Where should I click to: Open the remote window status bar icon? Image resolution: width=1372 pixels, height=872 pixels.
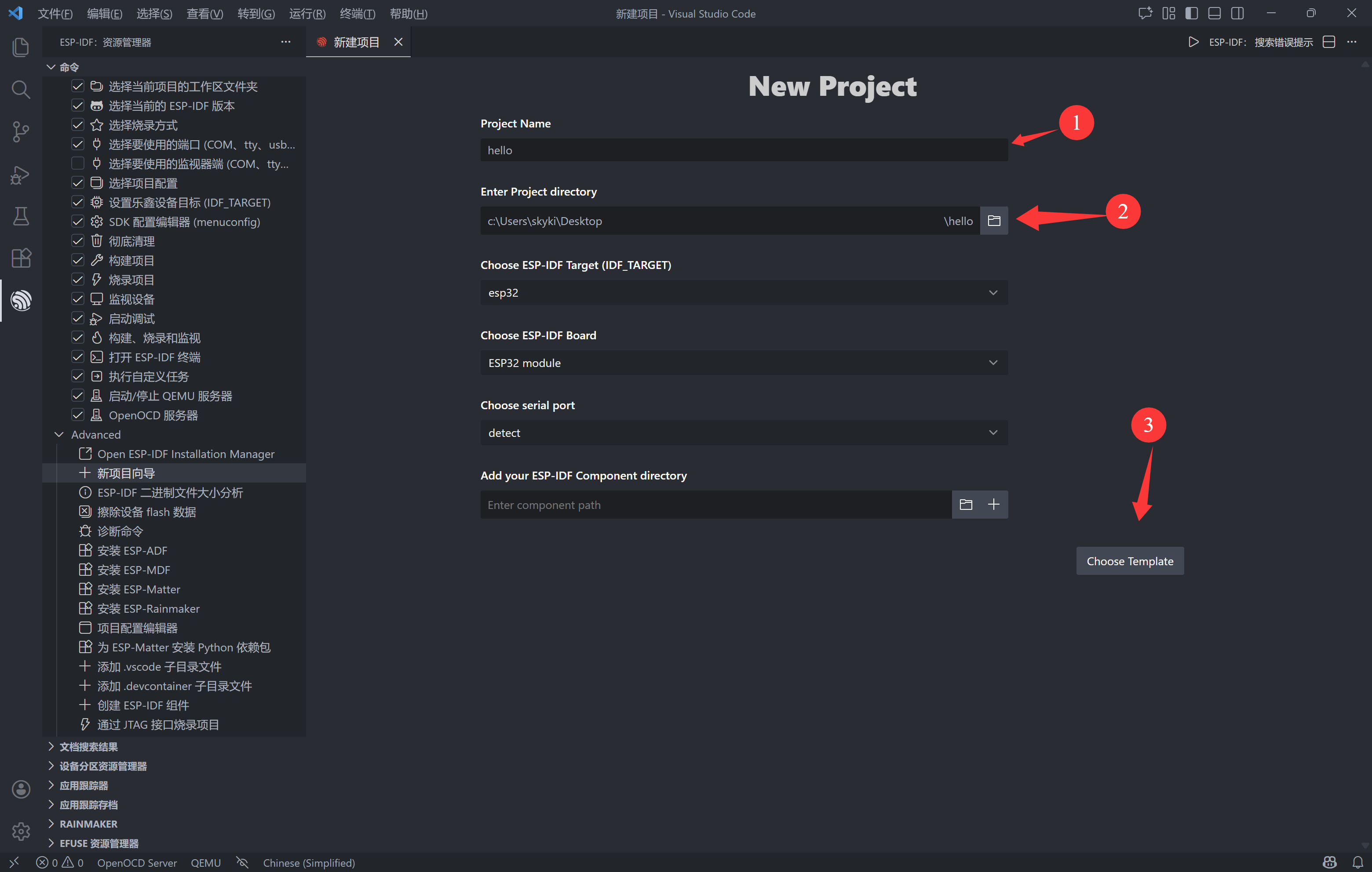click(14, 862)
